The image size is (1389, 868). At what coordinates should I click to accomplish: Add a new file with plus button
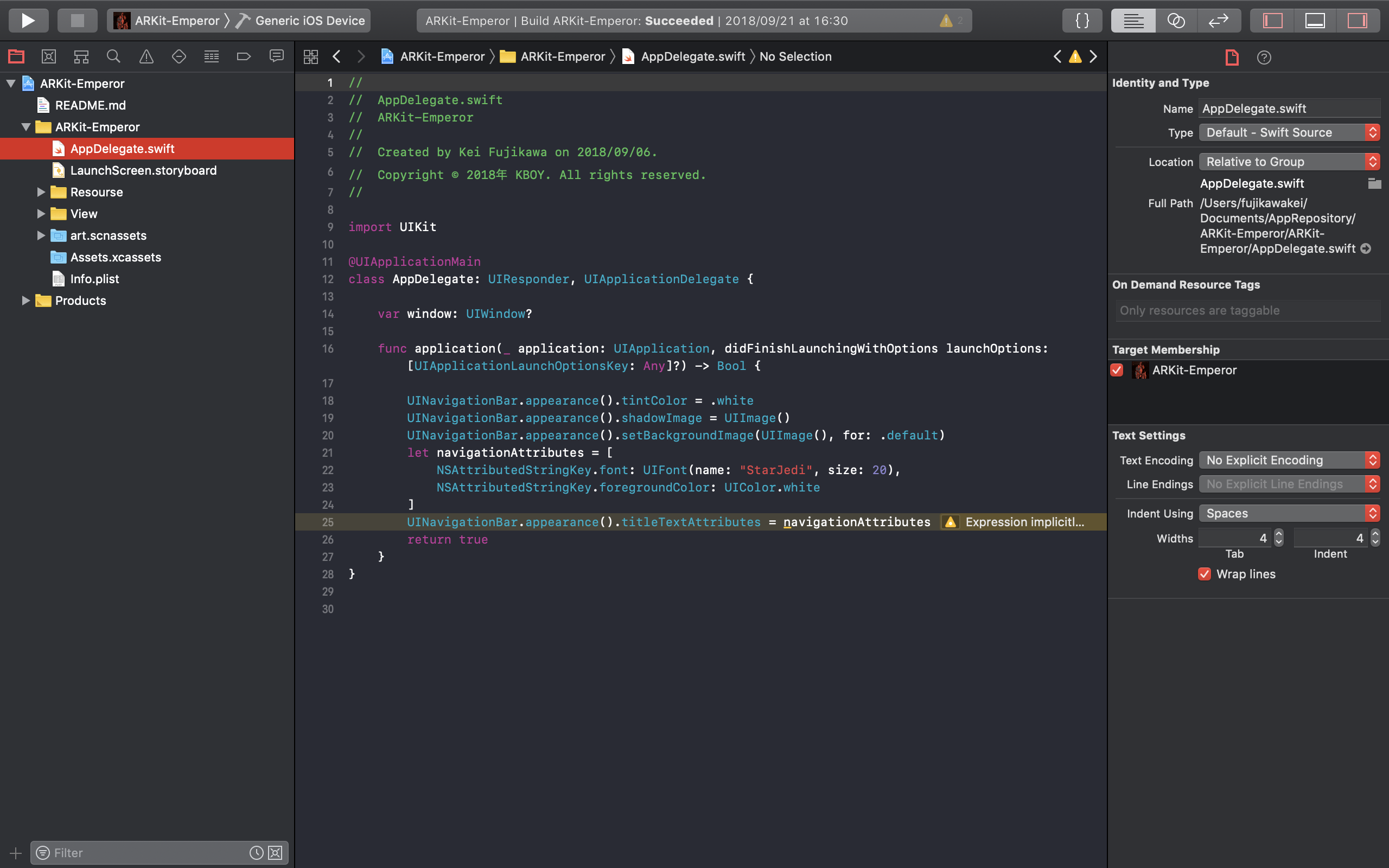pos(16,853)
